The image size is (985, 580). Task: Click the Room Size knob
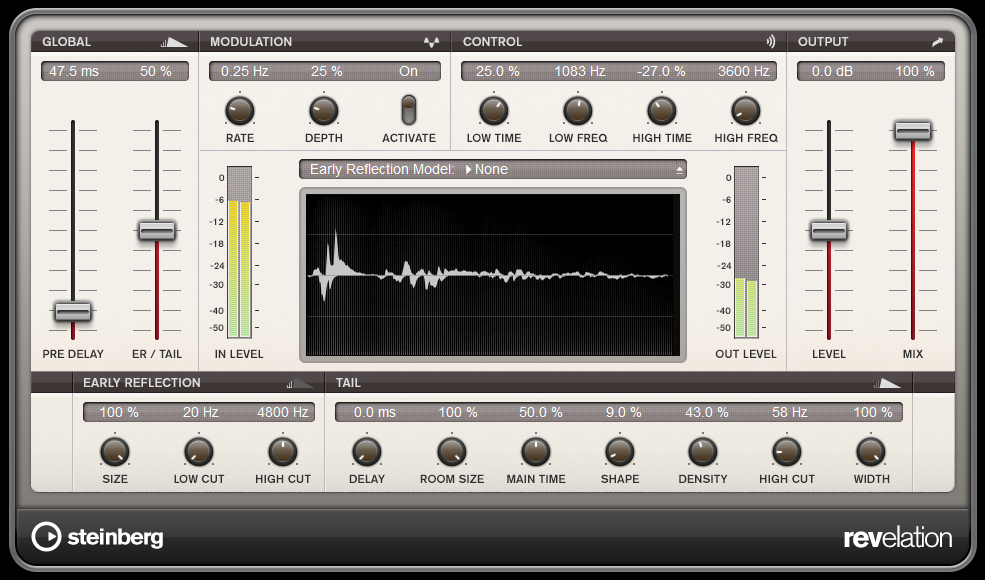point(452,452)
